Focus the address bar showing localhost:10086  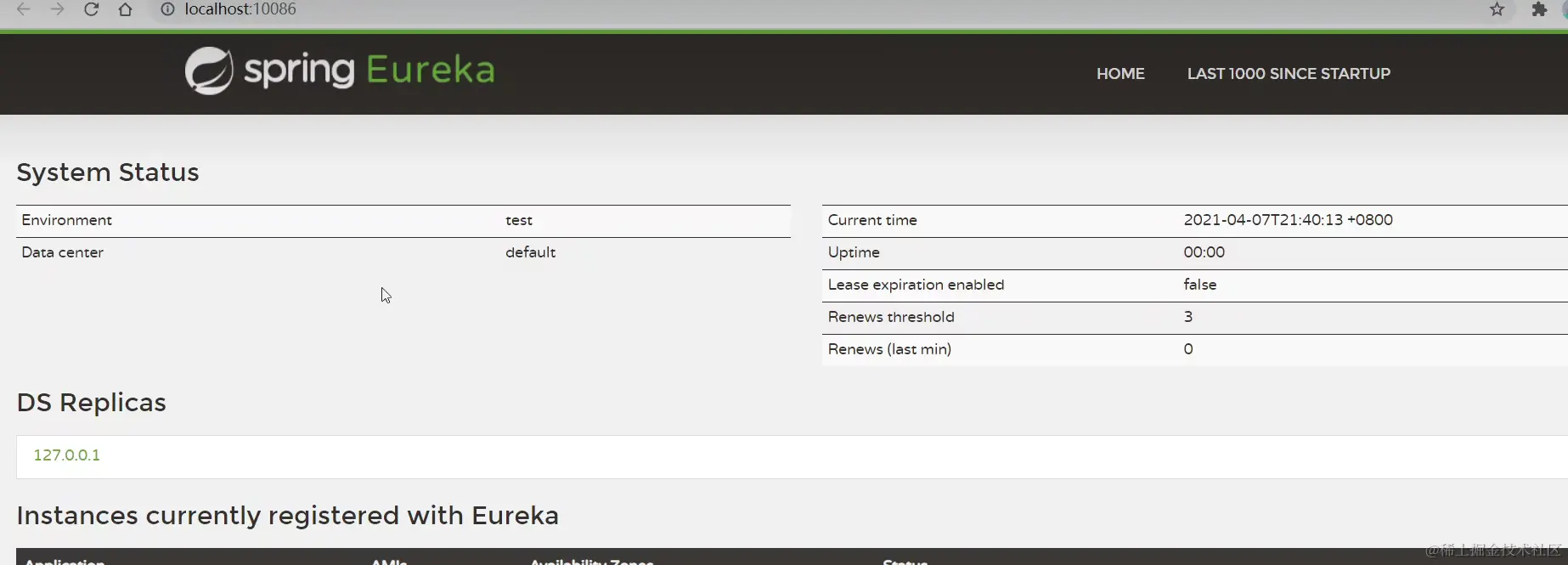click(x=240, y=9)
